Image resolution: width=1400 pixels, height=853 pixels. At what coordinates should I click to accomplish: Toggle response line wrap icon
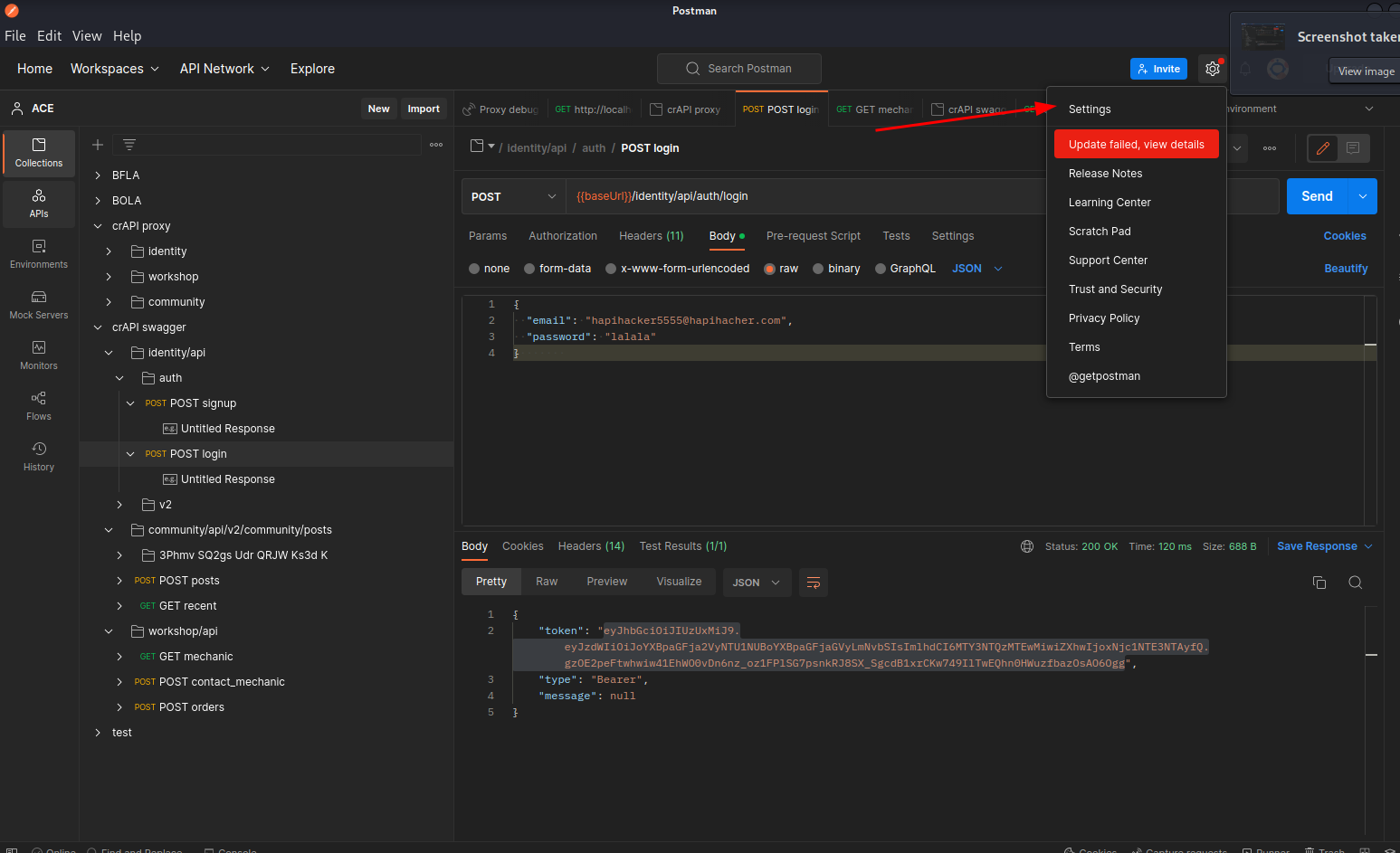(x=814, y=583)
